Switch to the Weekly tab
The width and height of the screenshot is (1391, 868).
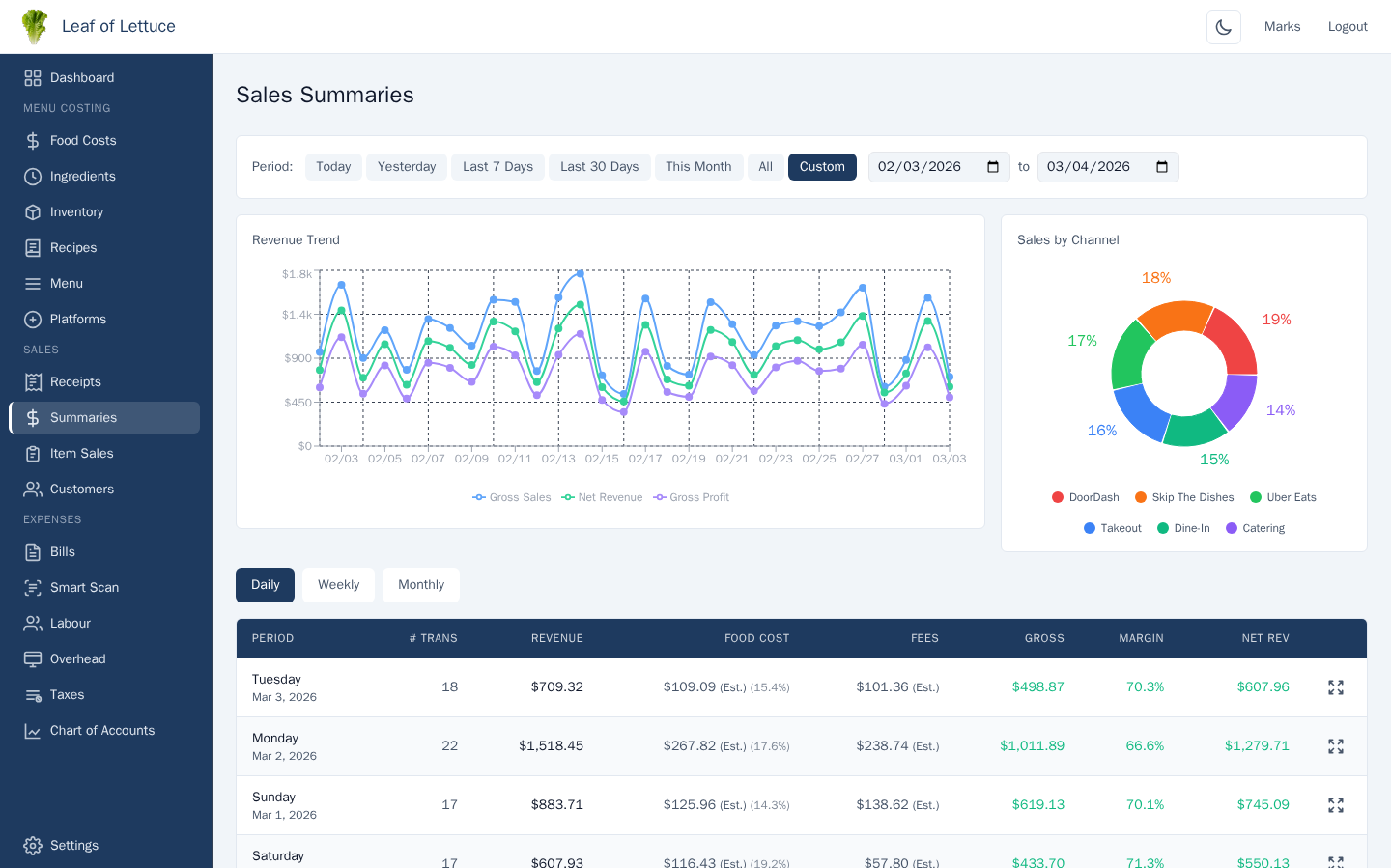(338, 585)
